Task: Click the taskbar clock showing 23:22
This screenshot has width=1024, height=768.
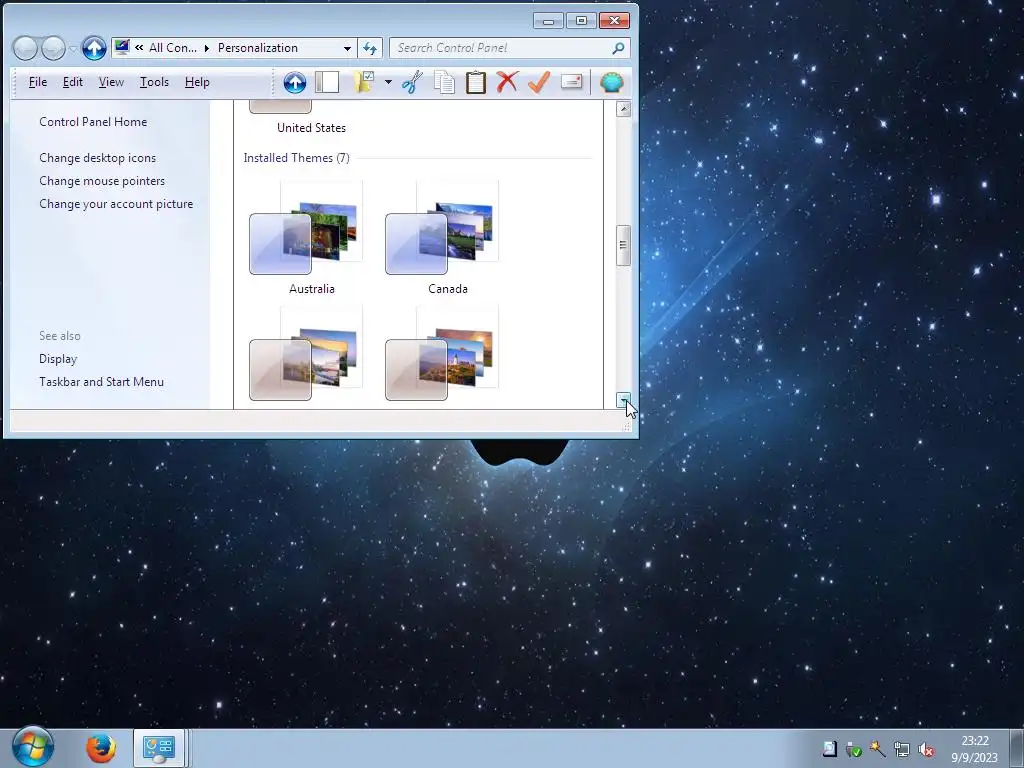Action: (x=974, y=749)
